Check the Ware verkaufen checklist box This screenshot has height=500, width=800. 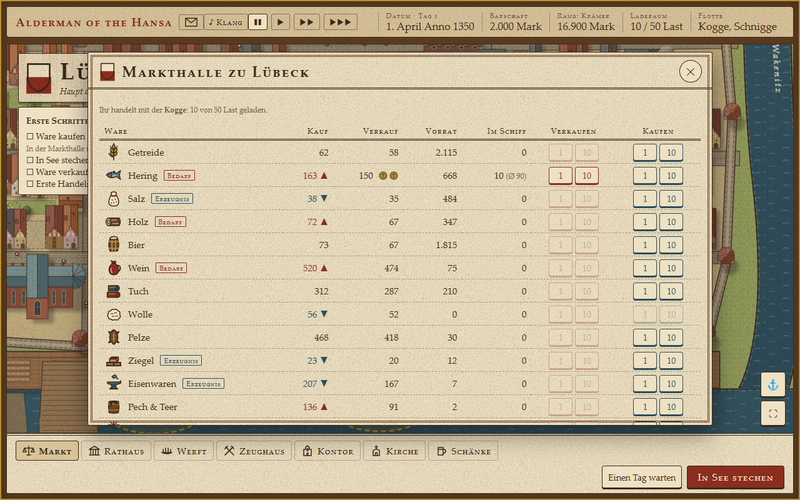(x=30, y=172)
